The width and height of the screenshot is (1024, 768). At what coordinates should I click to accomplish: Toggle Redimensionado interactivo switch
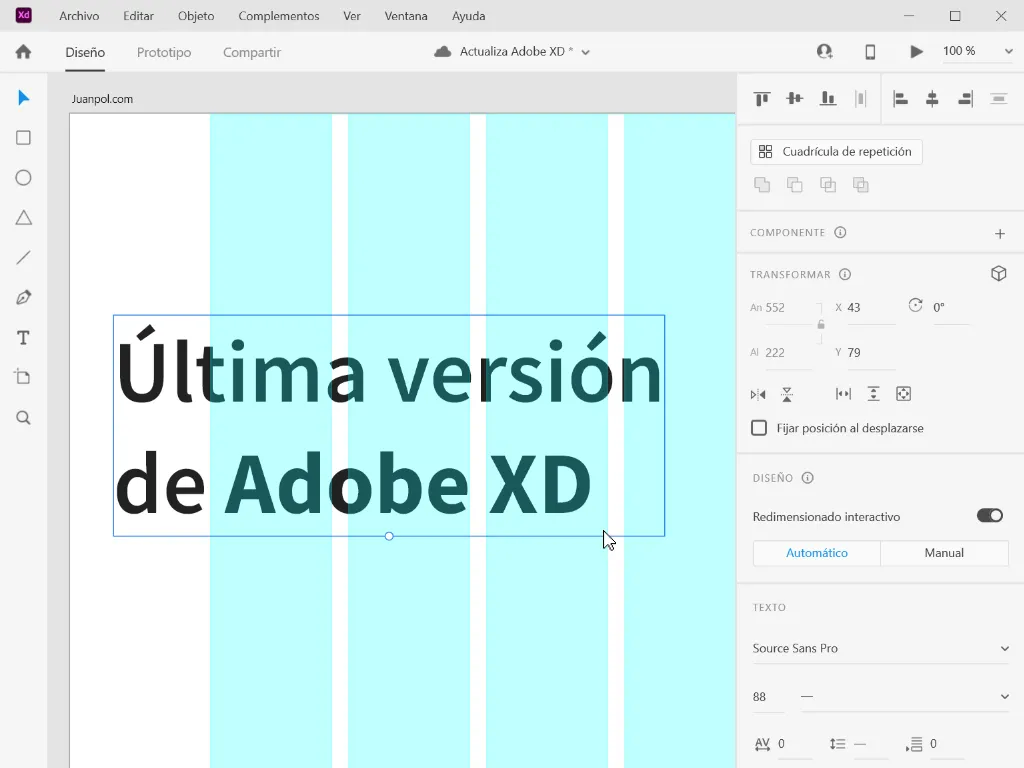point(990,516)
